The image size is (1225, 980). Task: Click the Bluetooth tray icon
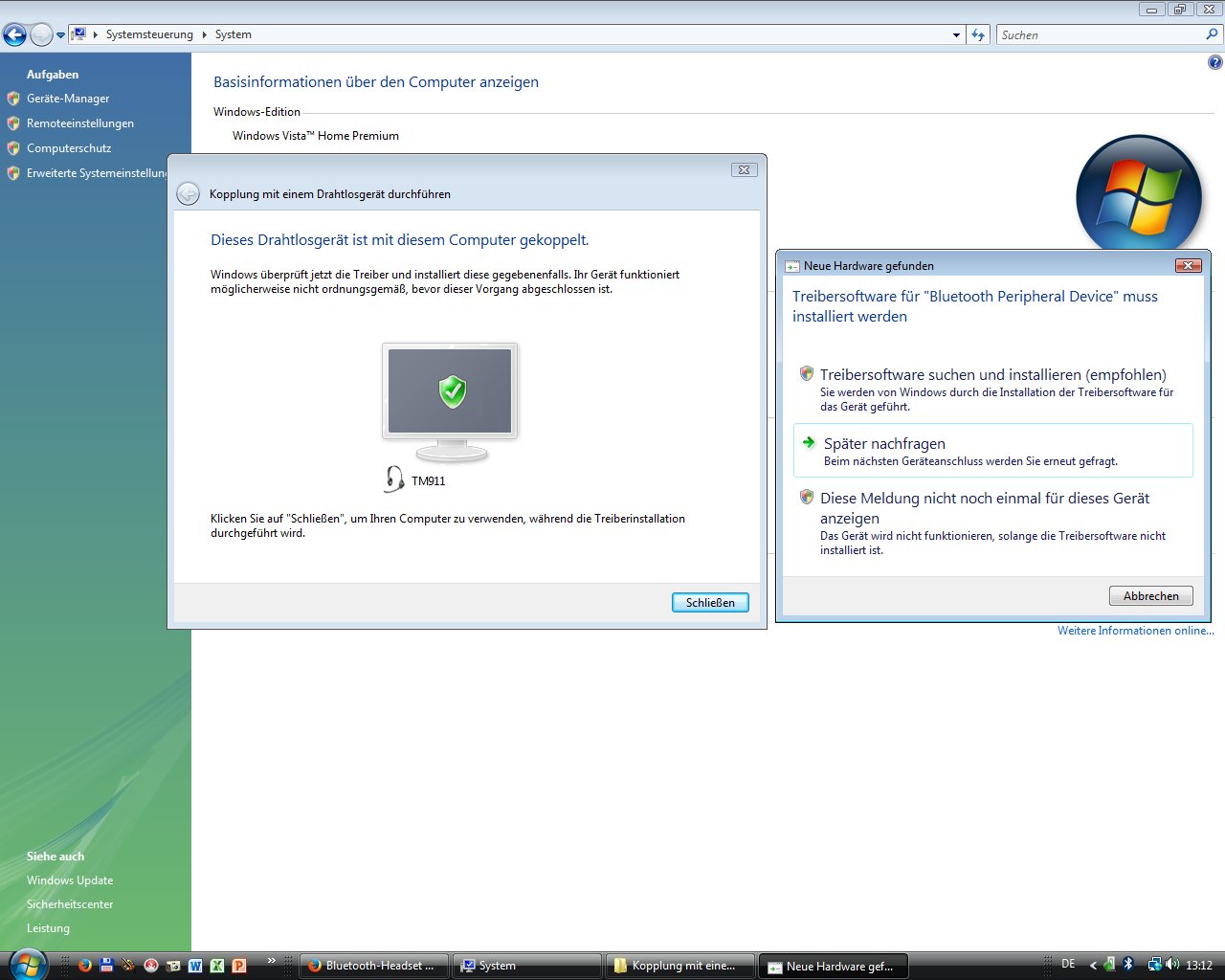[1127, 965]
